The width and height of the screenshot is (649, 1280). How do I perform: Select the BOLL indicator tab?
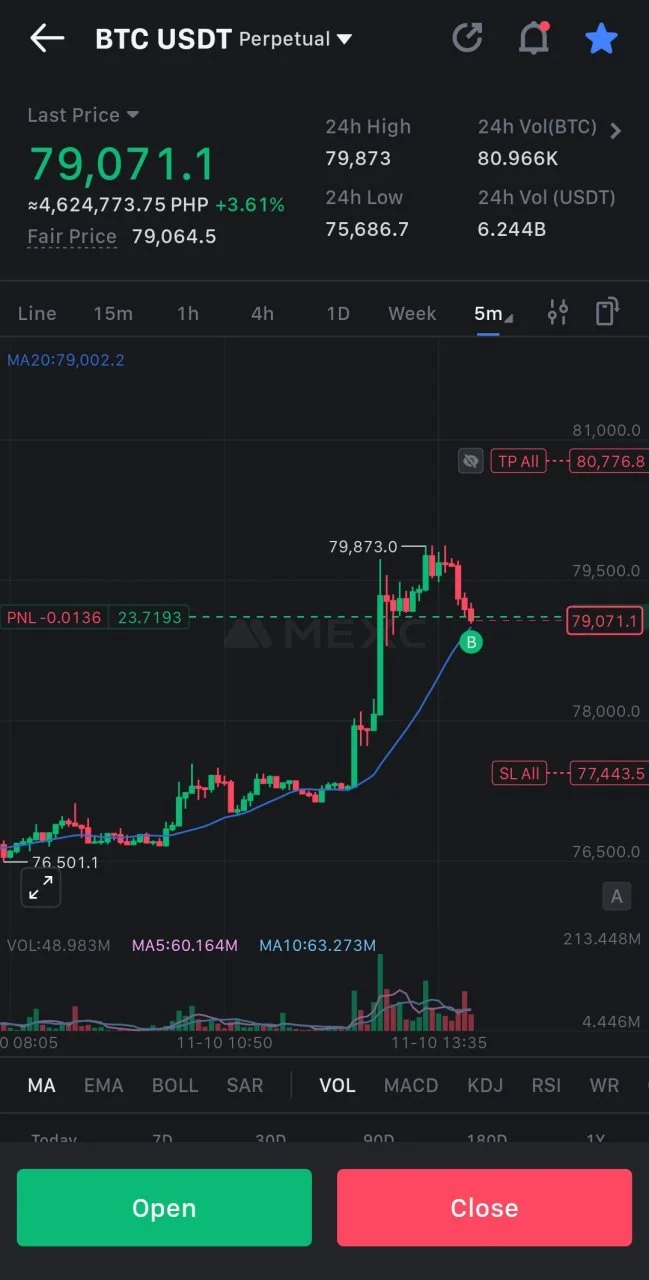(175, 1085)
